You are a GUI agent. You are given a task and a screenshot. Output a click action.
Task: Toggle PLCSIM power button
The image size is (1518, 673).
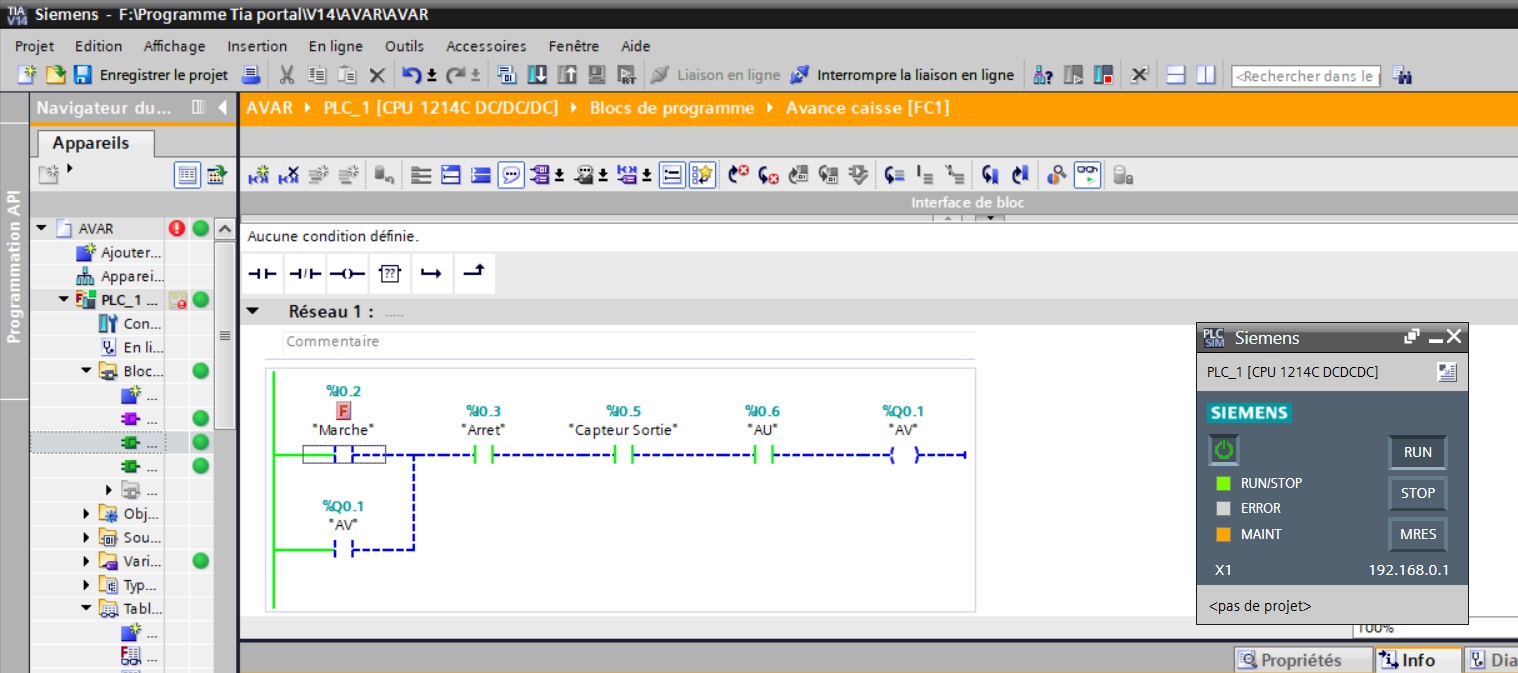point(1222,451)
